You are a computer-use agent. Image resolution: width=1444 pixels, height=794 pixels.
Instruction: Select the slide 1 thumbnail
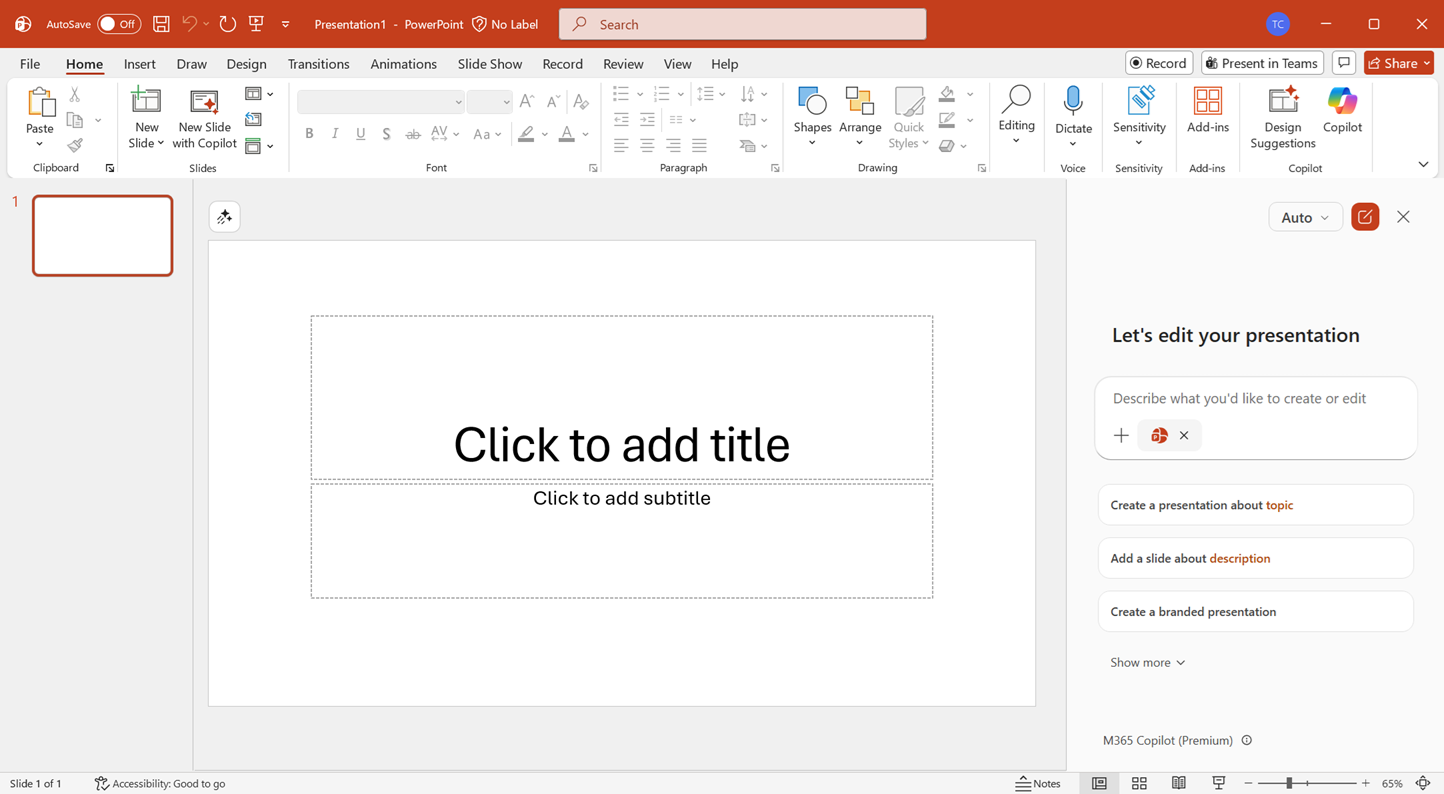click(102, 235)
